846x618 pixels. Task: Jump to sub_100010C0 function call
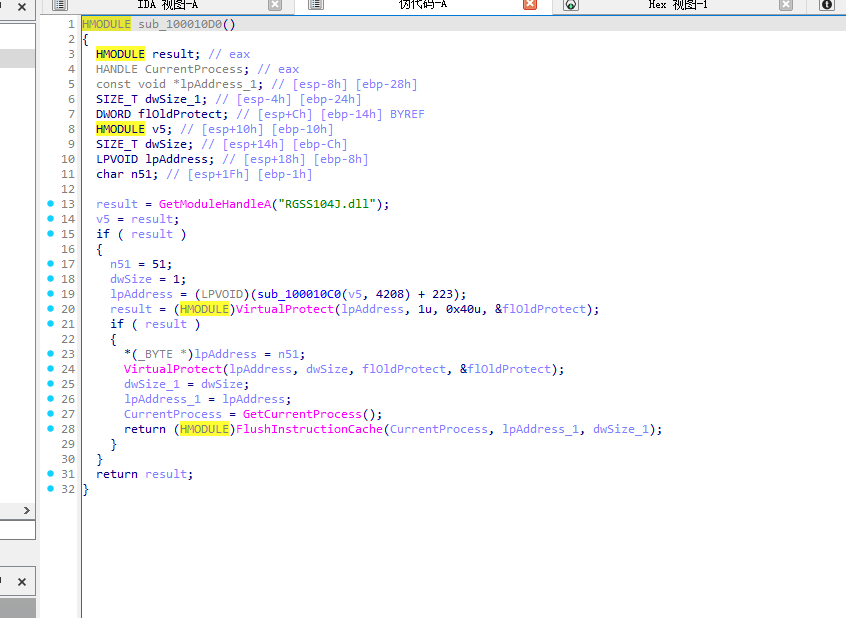[x=296, y=294]
